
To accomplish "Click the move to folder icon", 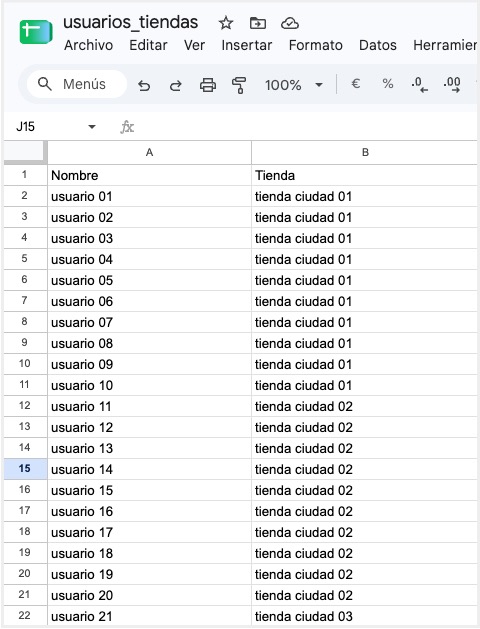I will (x=257, y=23).
